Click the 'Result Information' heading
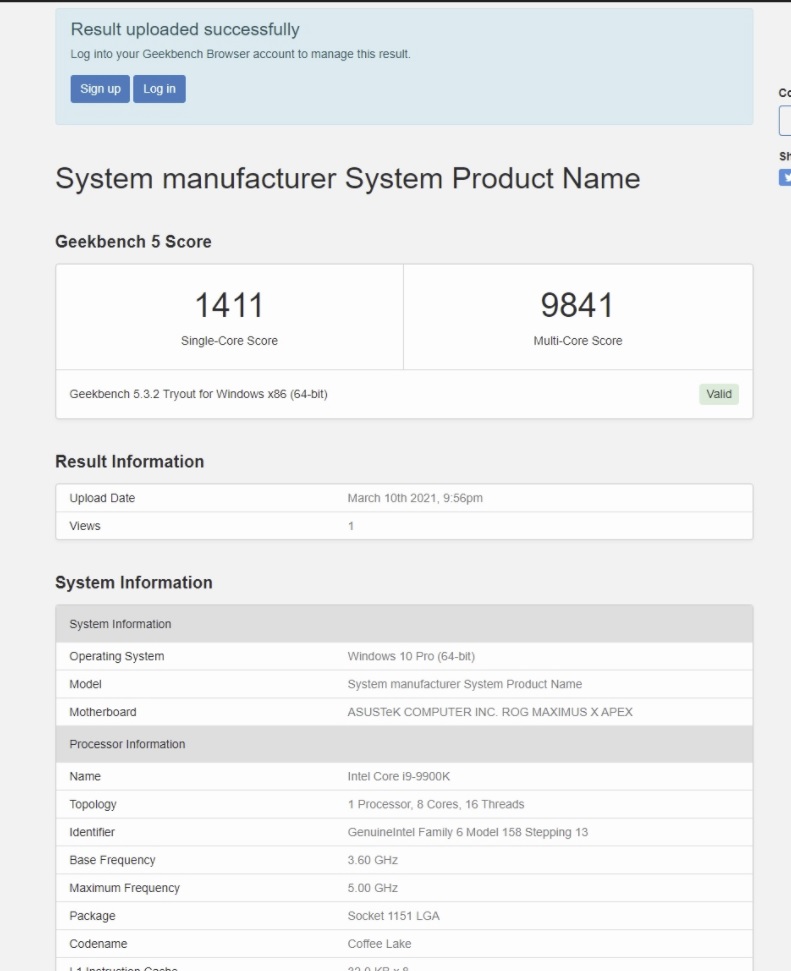The image size is (791, 971). [129, 462]
